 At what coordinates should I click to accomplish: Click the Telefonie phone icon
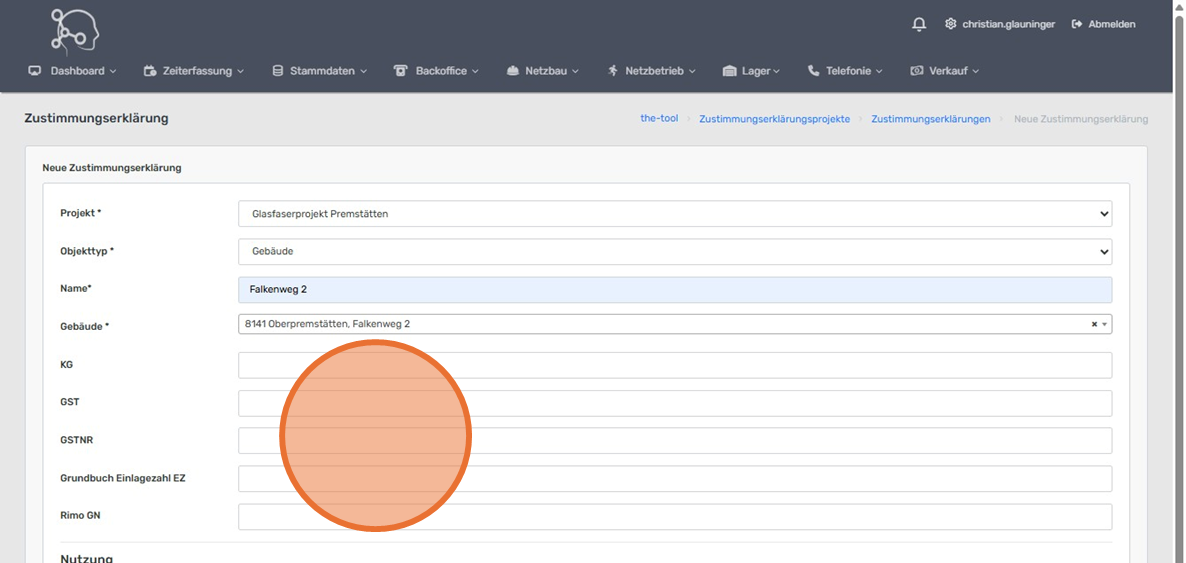click(813, 71)
